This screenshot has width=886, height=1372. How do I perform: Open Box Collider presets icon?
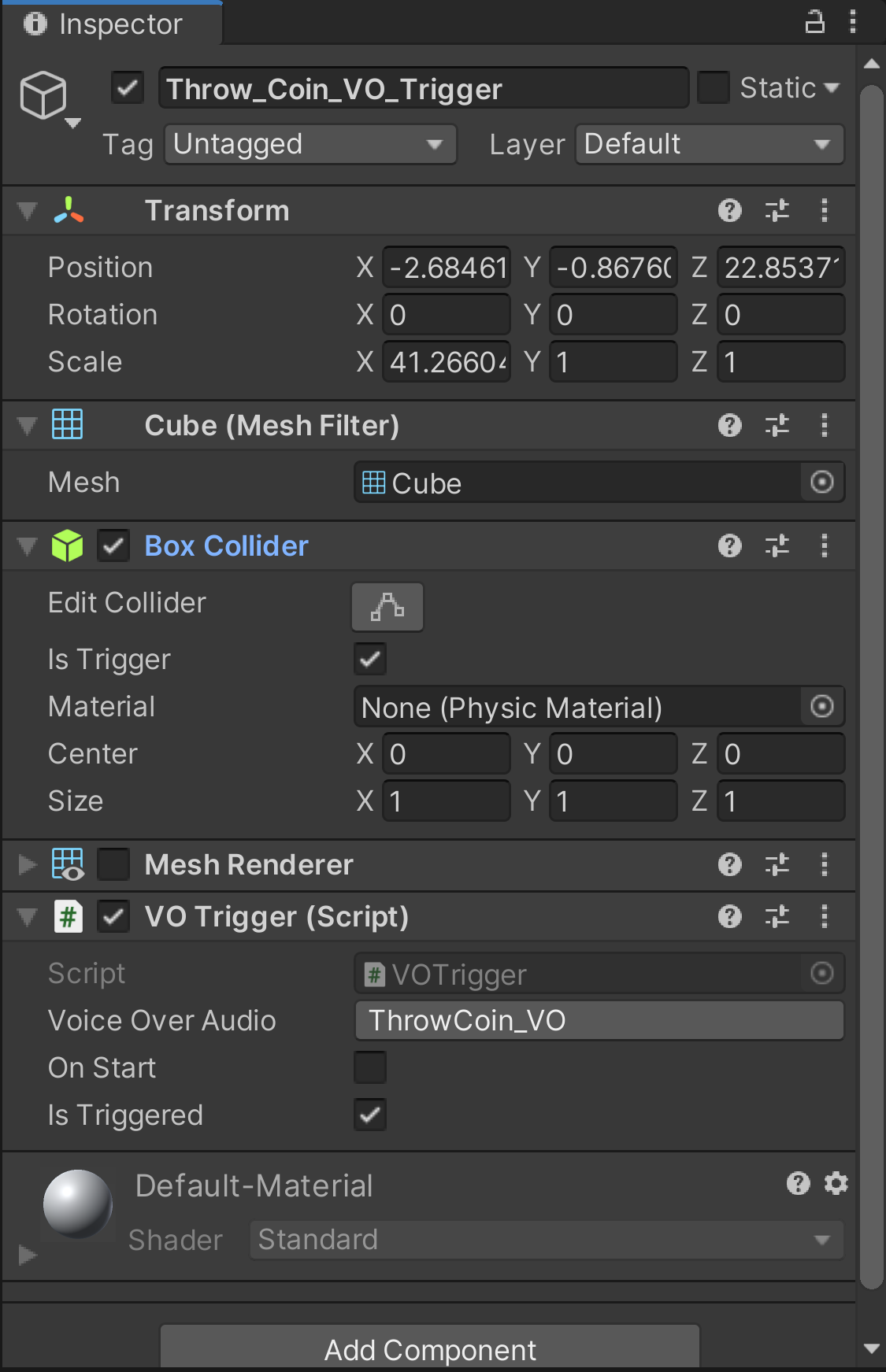coord(777,545)
